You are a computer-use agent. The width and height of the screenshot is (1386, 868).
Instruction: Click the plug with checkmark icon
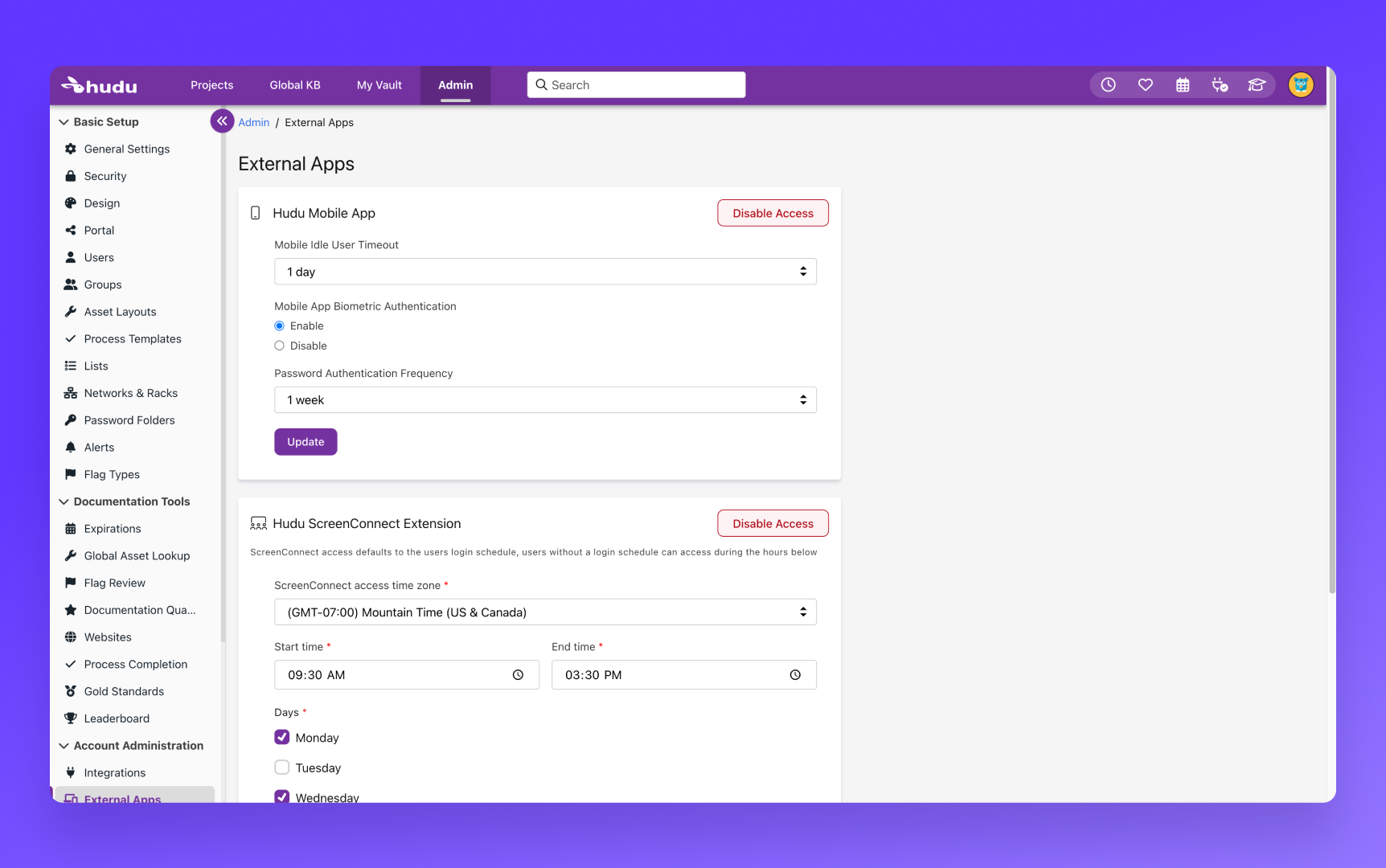[1220, 85]
